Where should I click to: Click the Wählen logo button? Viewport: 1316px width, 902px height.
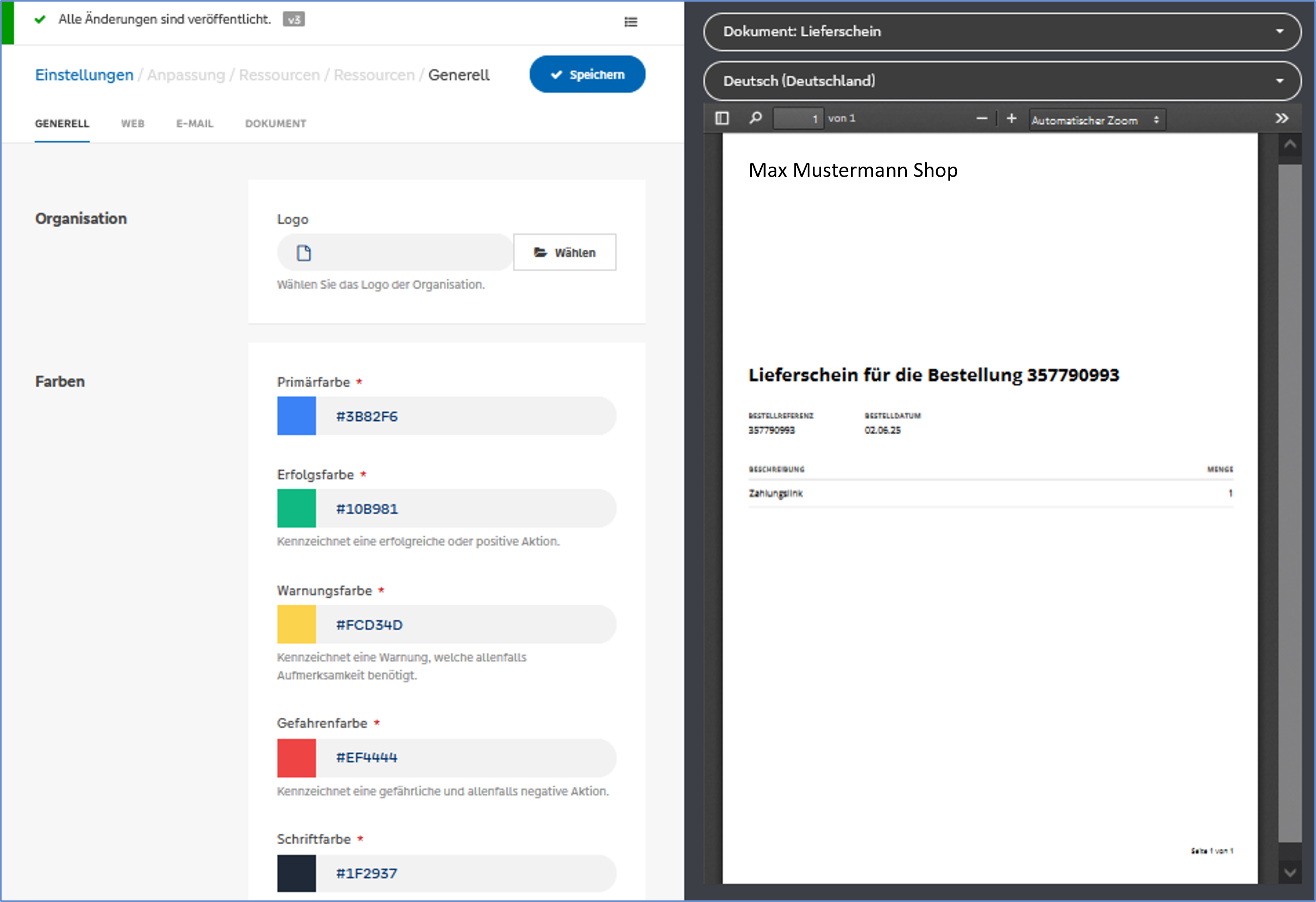565,252
